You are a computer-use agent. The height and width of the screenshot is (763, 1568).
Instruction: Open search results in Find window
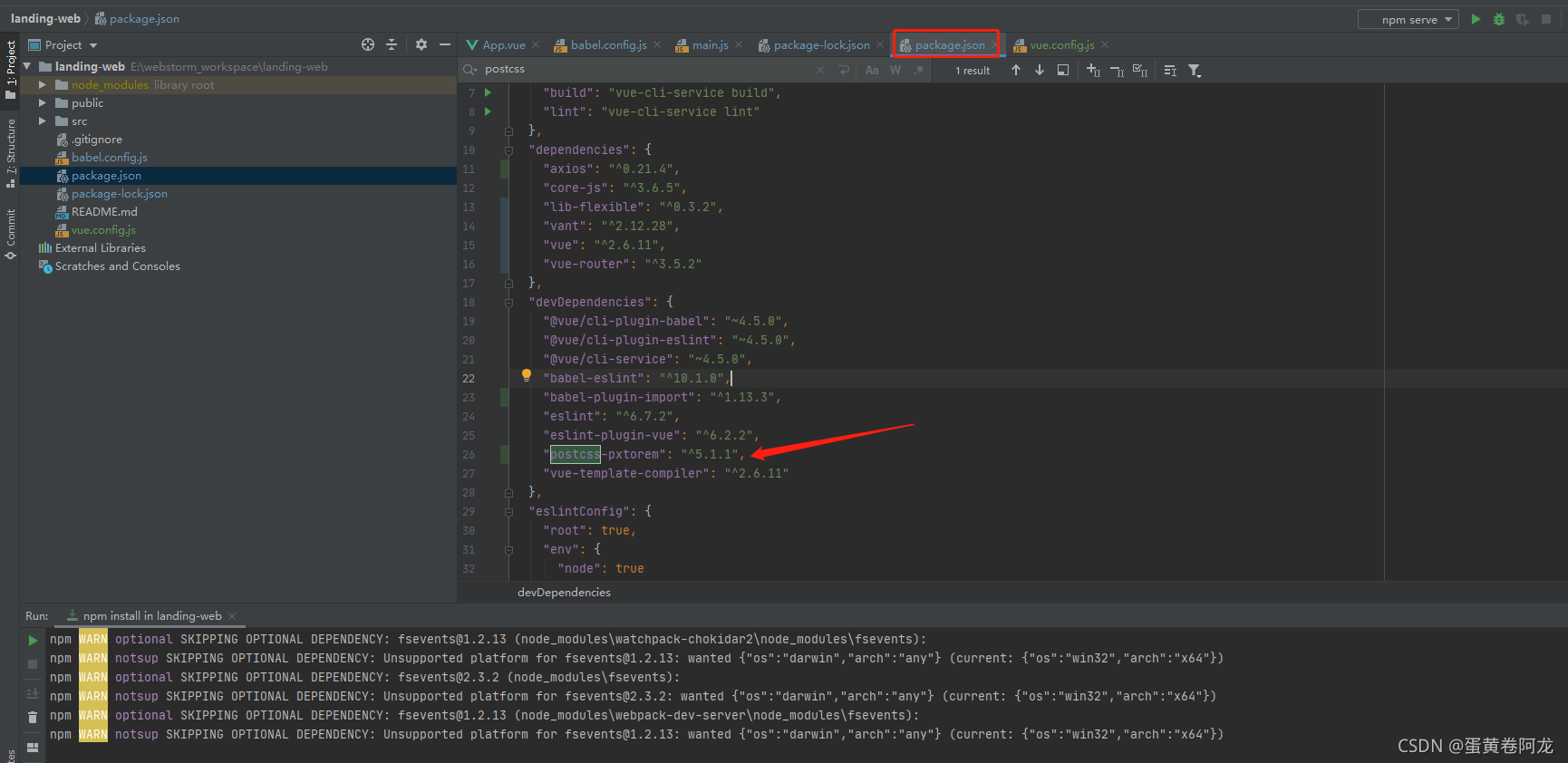click(x=1170, y=70)
